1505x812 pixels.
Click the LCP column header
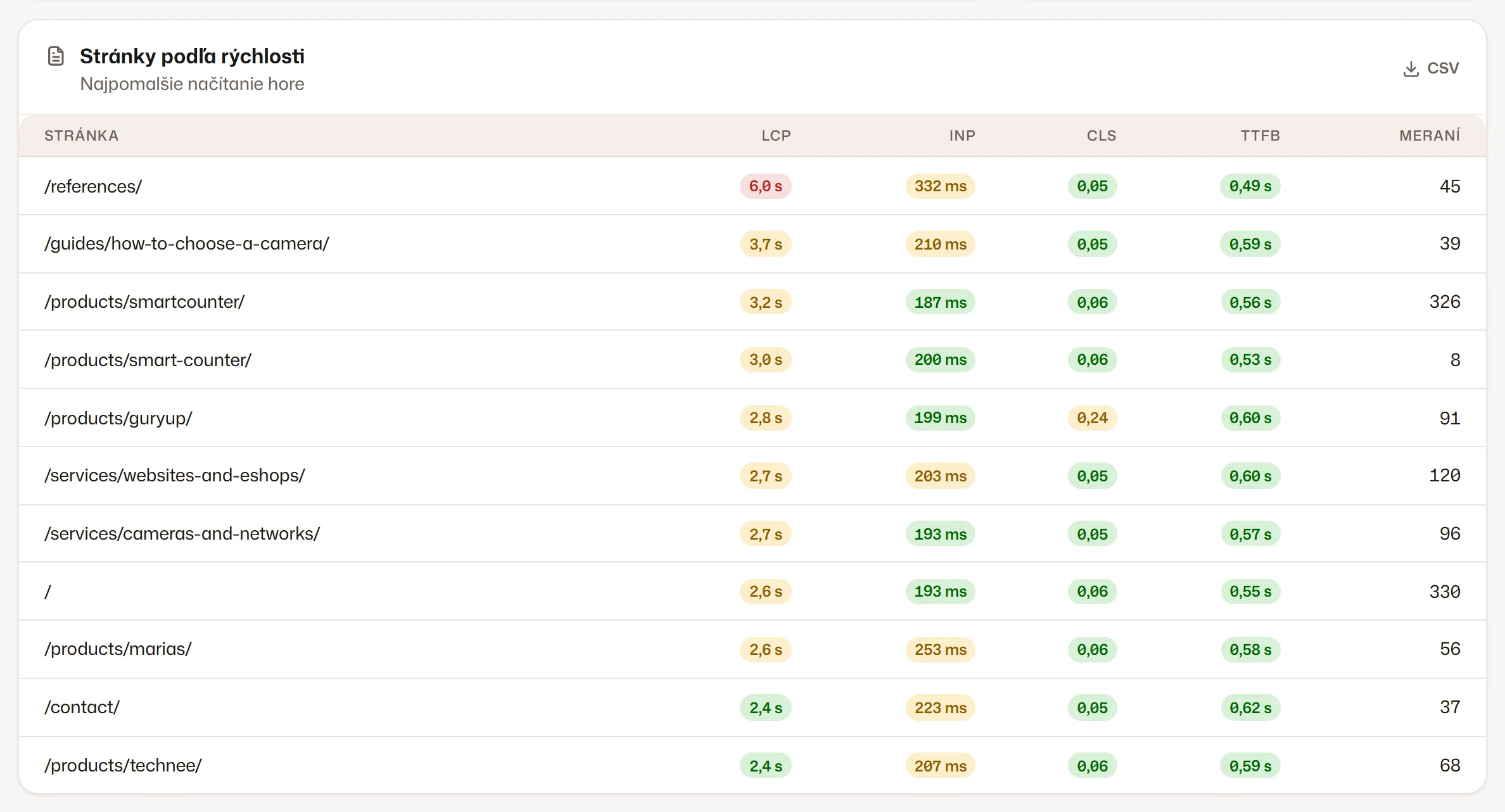click(x=776, y=136)
